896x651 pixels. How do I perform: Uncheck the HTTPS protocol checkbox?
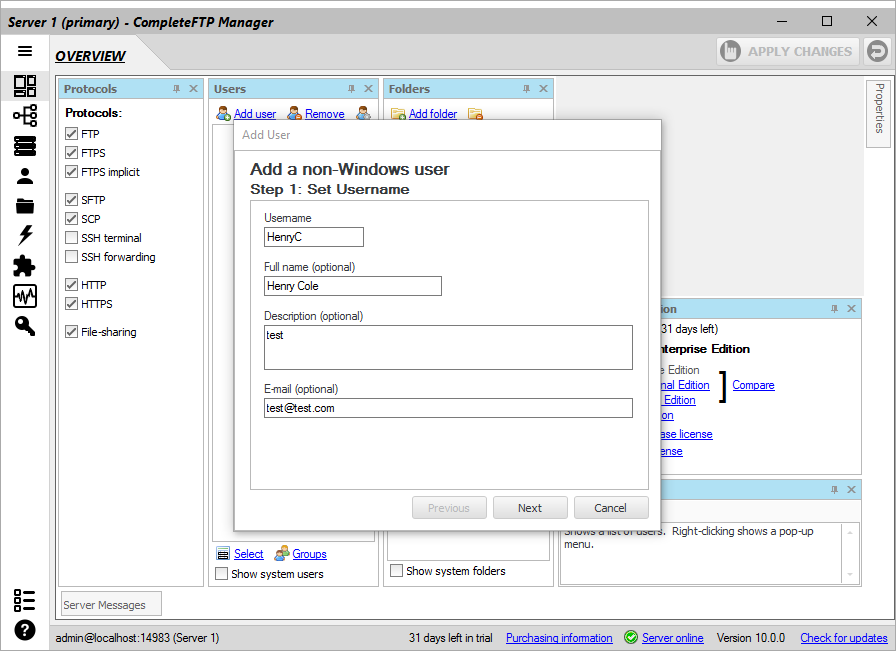tap(71, 303)
